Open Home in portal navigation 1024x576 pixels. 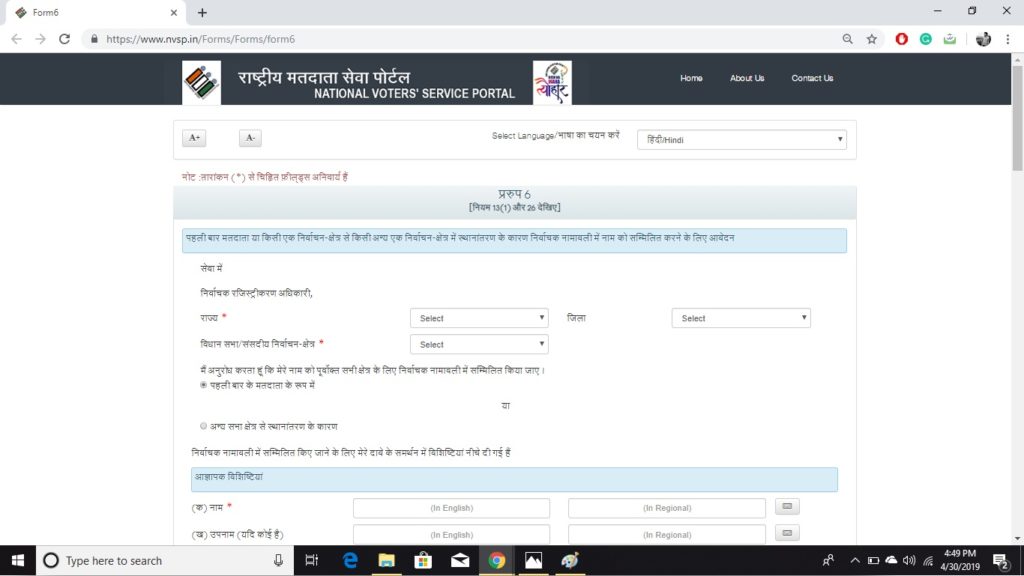[x=691, y=78]
